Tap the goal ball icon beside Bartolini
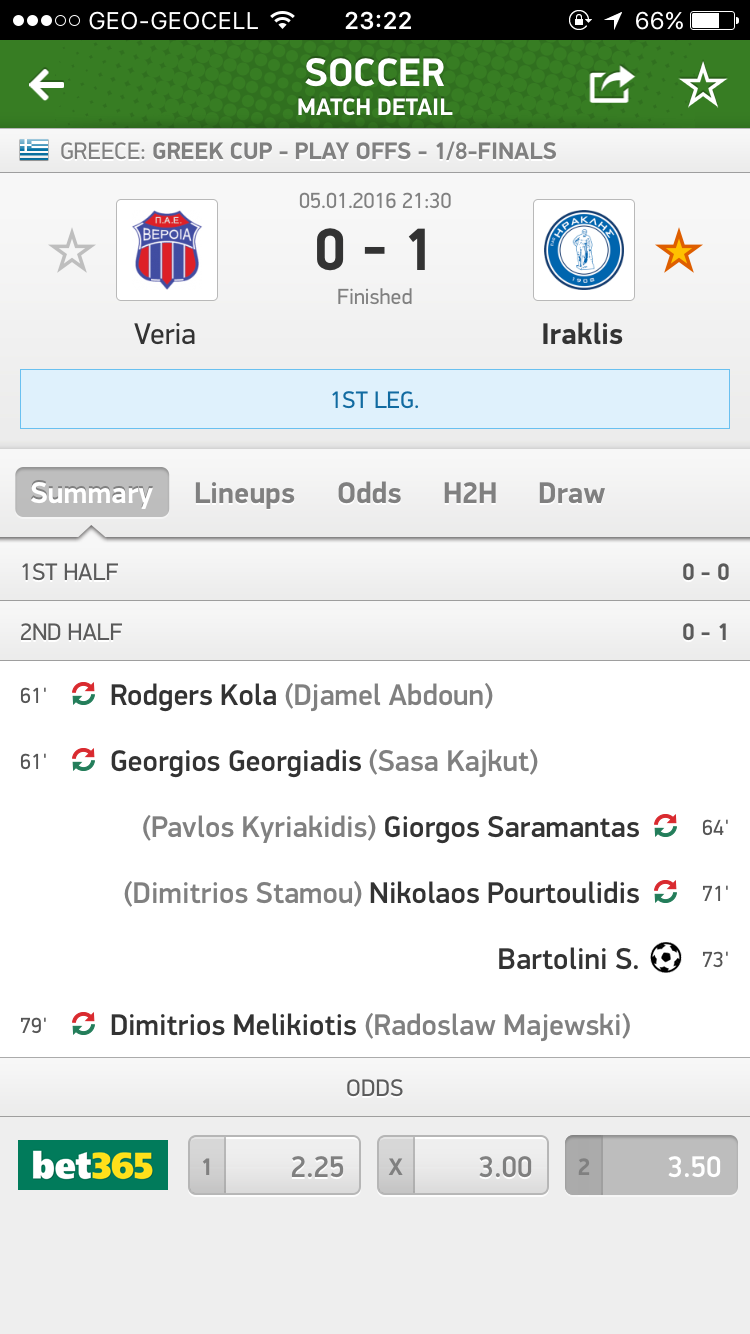This screenshot has height=1334, width=750. click(665, 959)
